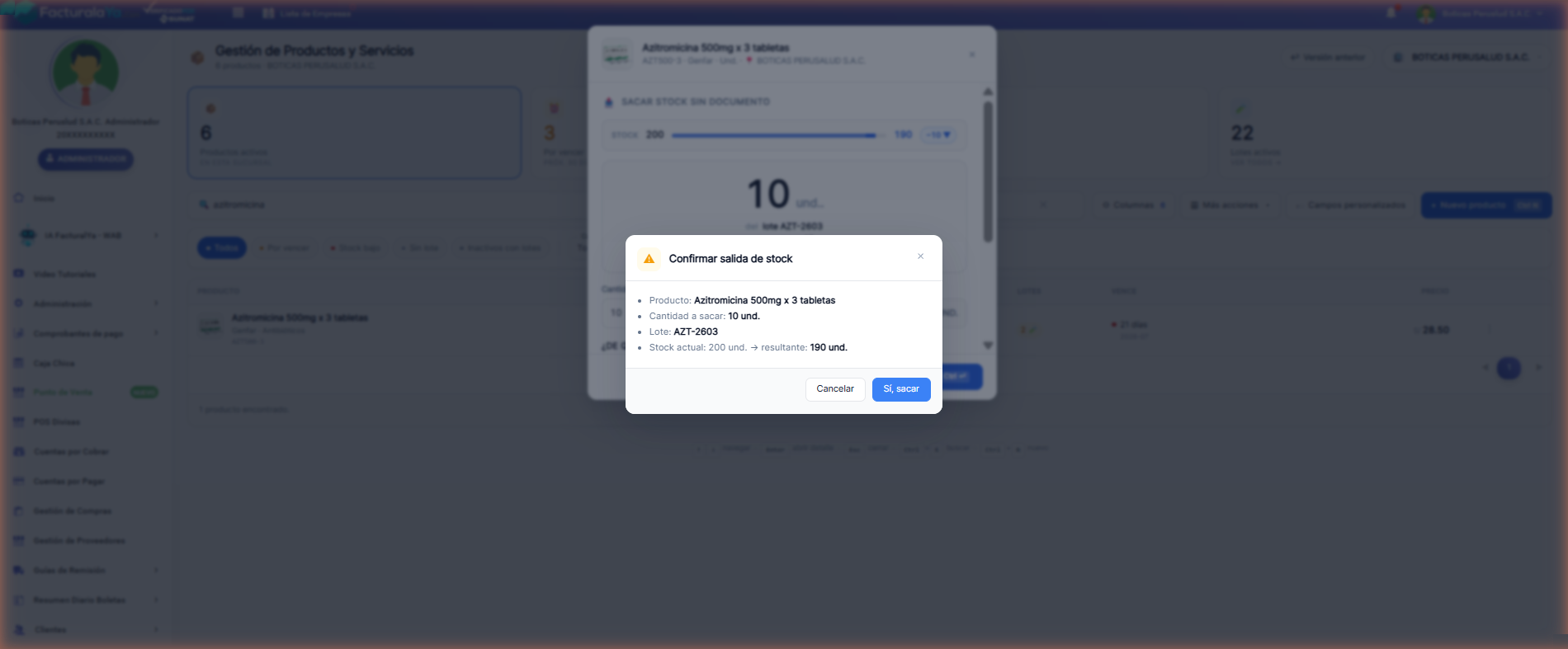Open Video Tutoriales sidebar icon
The width and height of the screenshot is (1568, 649).
(19, 274)
